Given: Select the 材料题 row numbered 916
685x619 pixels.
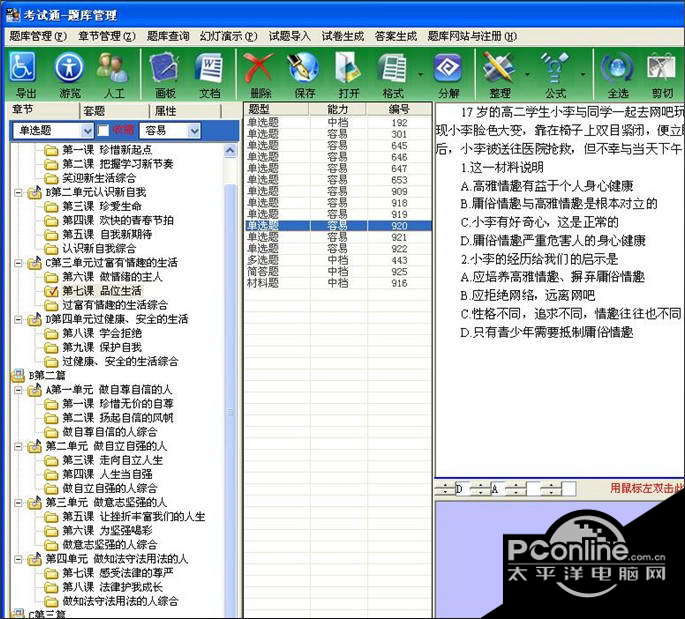Looking at the screenshot, I should (338, 283).
